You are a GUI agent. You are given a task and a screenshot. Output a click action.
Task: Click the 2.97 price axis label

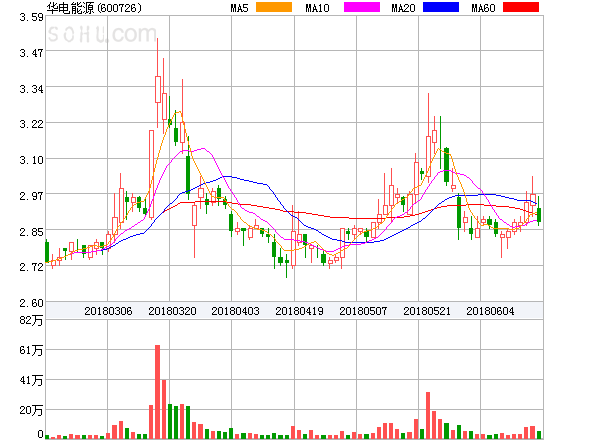pos(31,196)
